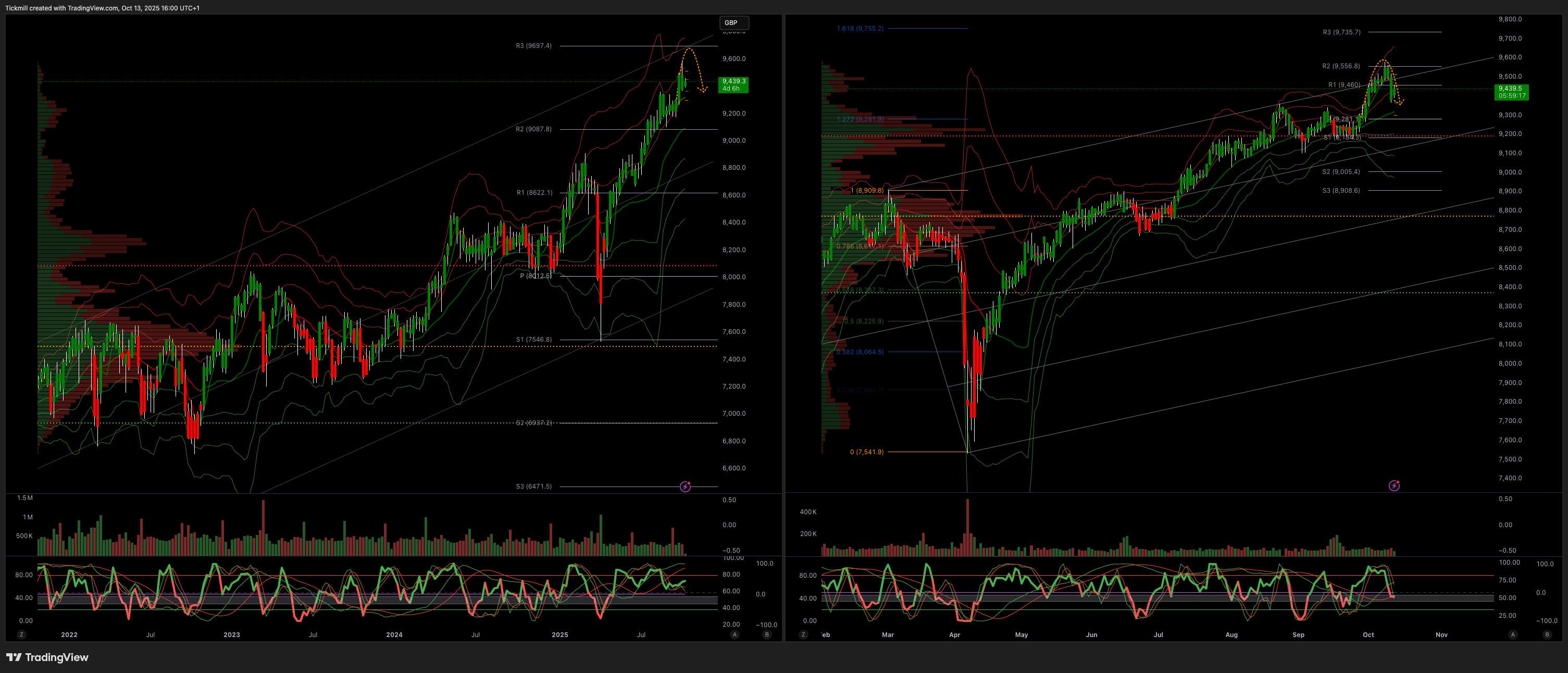Image resolution: width=1568 pixels, height=673 pixels.
Task: Select the R3 (9697.4) pivot label
Action: (x=533, y=46)
